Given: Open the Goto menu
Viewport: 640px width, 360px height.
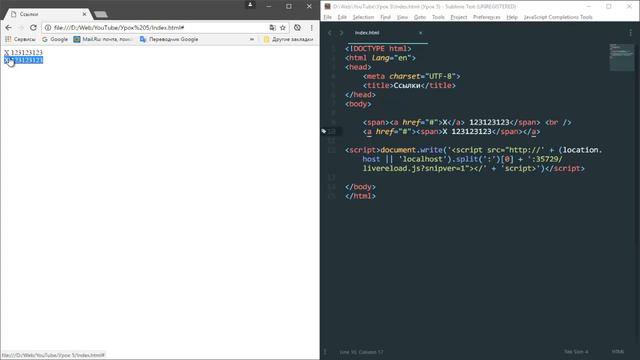Looking at the screenshot, I should coord(420,17).
